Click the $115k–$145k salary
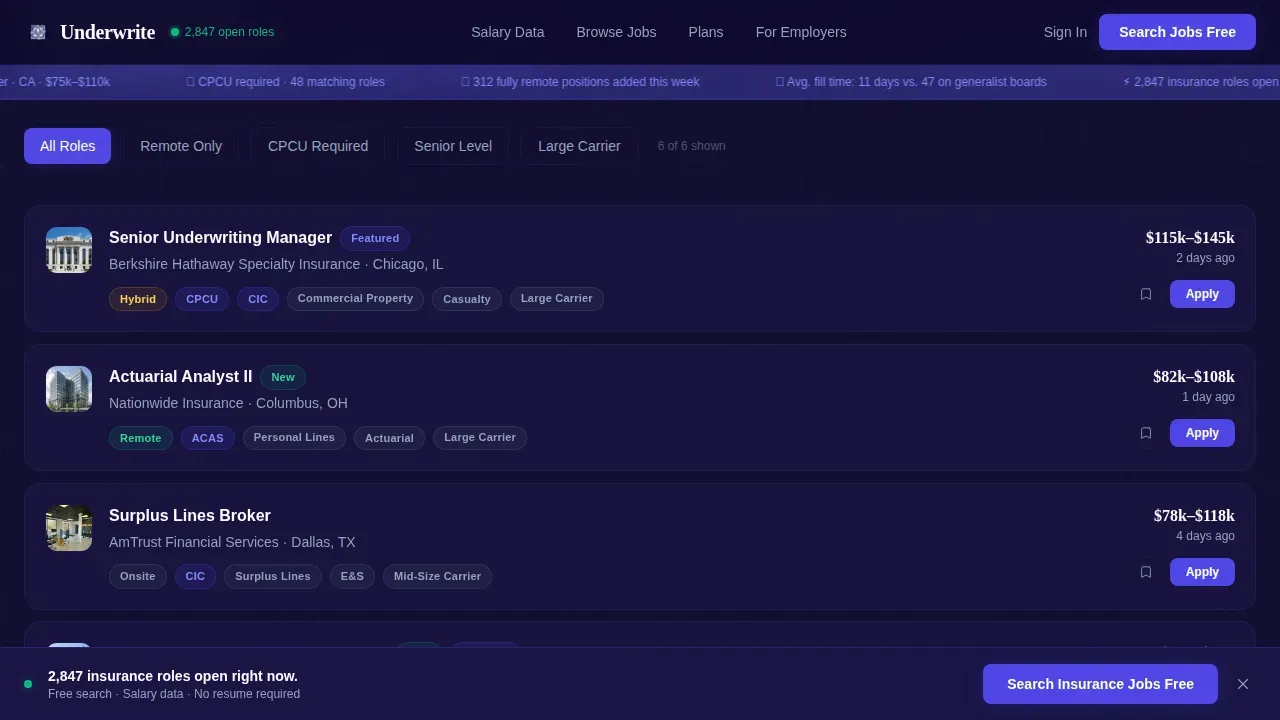The width and height of the screenshot is (1280, 720). point(1190,238)
